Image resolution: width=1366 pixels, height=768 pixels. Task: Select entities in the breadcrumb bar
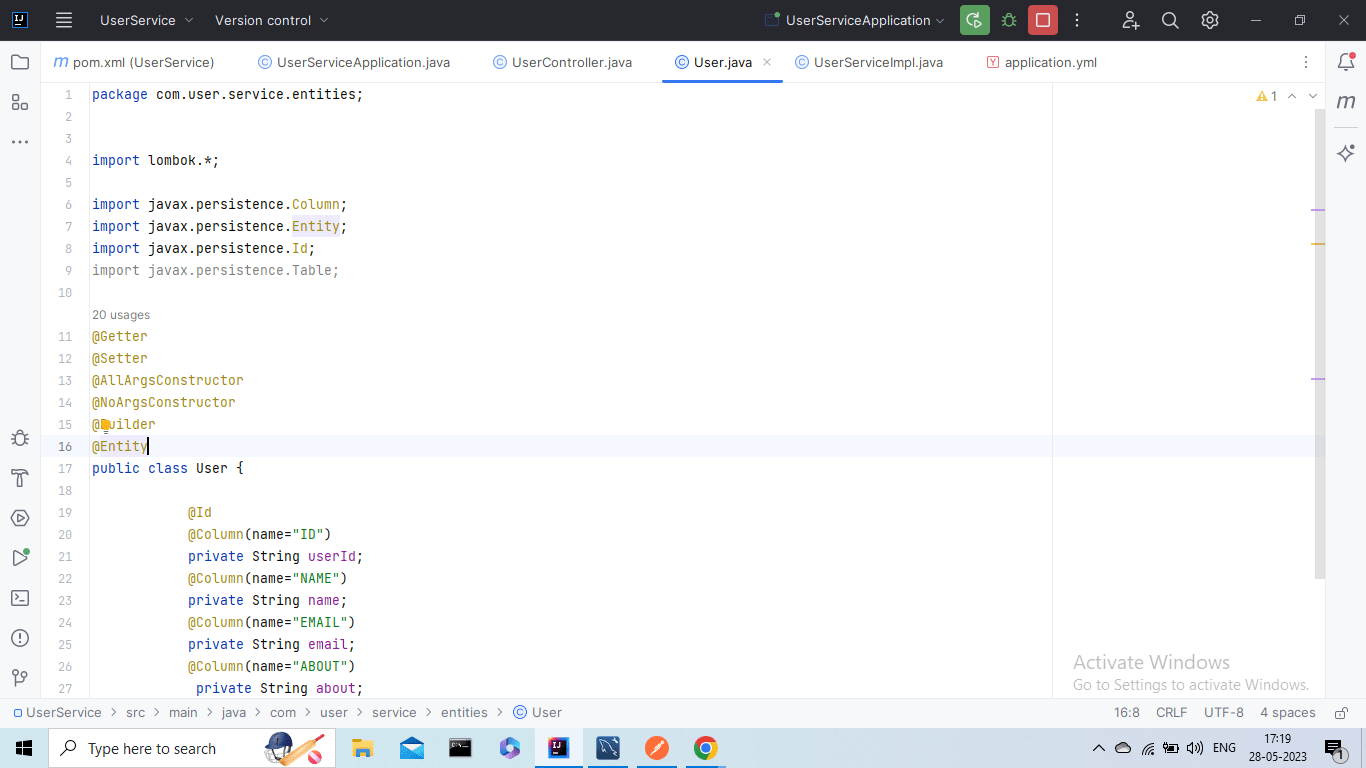point(464,712)
